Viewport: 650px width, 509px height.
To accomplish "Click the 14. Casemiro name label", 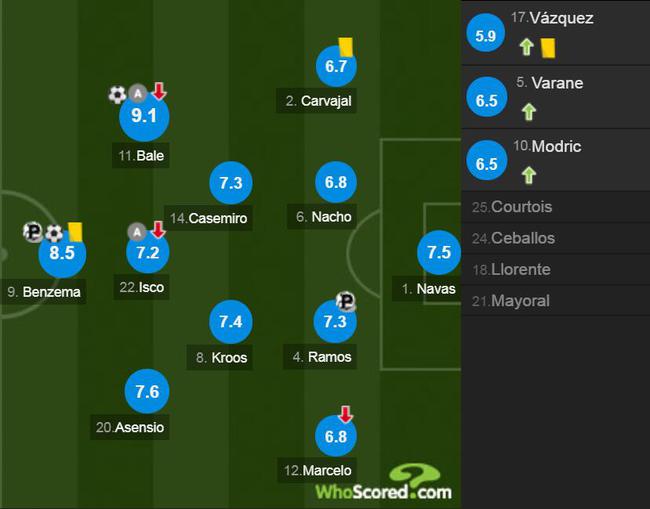I will [x=209, y=218].
